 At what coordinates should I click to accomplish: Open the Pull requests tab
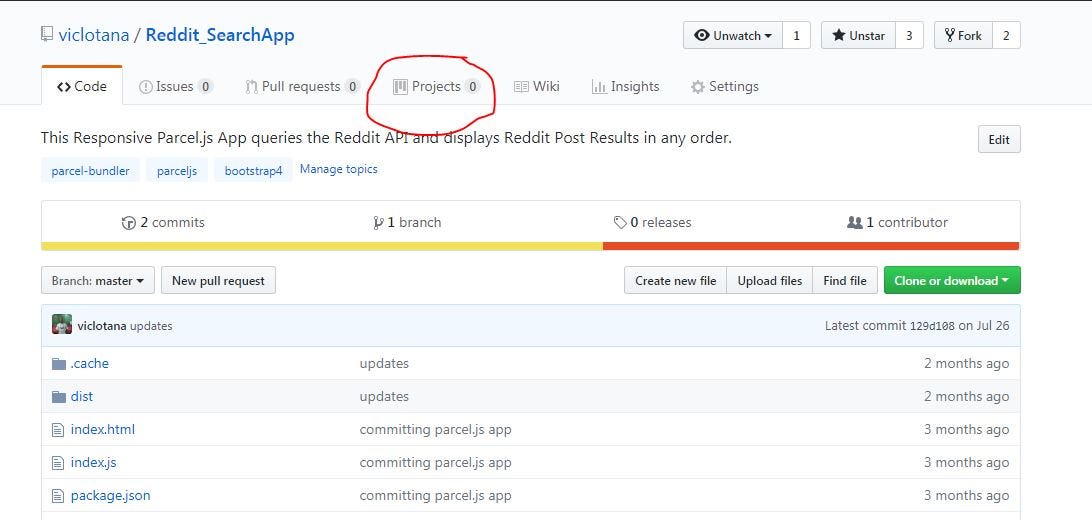pos(302,86)
